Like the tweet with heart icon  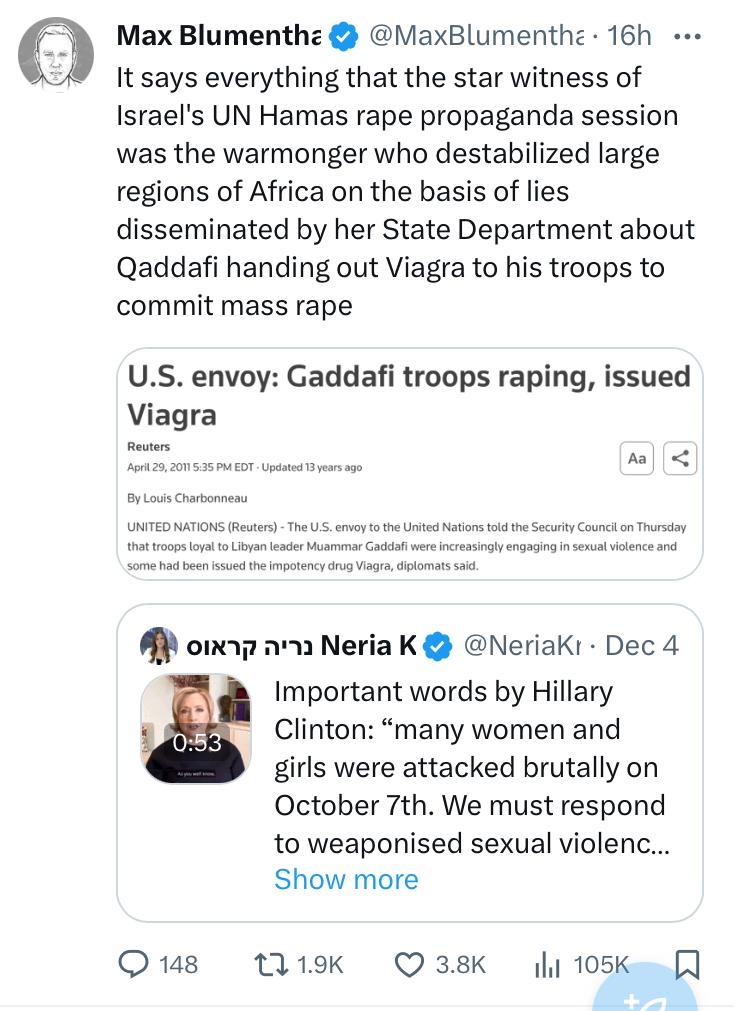click(x=409, y=963)
